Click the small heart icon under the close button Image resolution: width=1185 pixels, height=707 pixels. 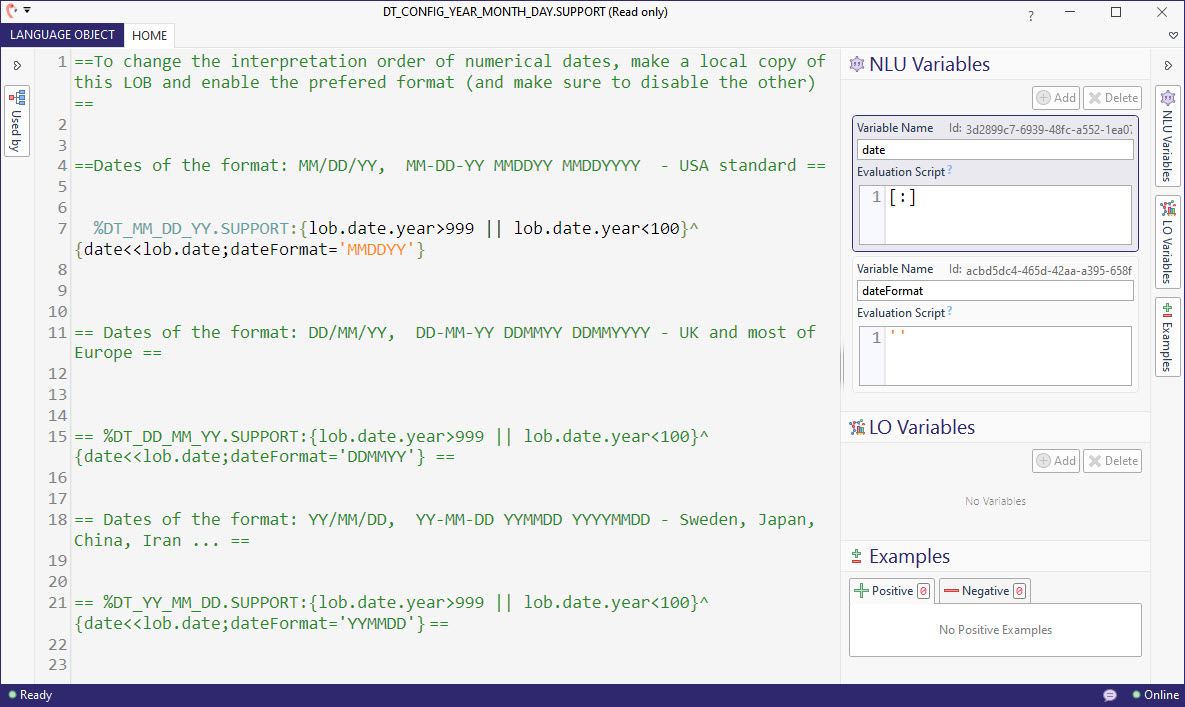pyautogui.click(x=1173, y=34)
